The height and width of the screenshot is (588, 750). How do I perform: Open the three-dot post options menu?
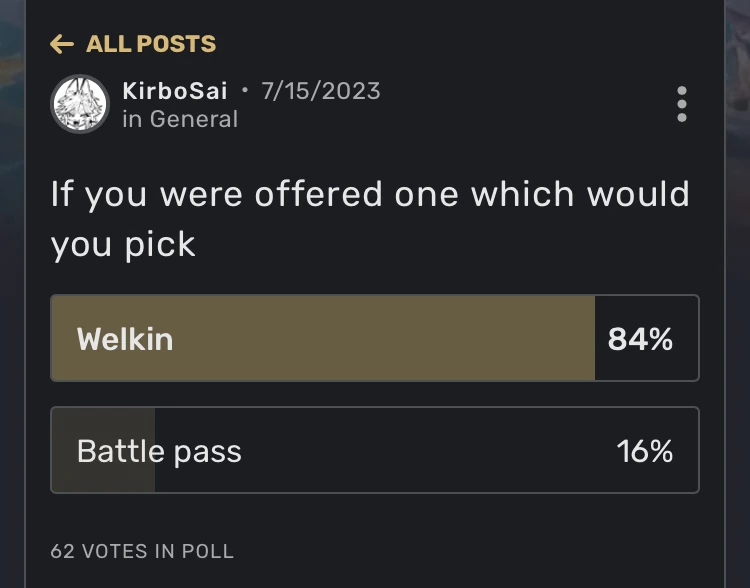point(681,104)
